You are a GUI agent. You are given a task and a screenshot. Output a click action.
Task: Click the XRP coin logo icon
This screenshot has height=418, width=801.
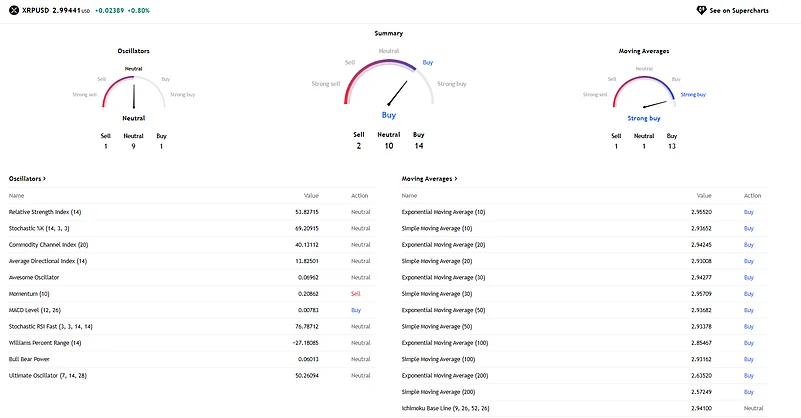click(x=10, y=10)
